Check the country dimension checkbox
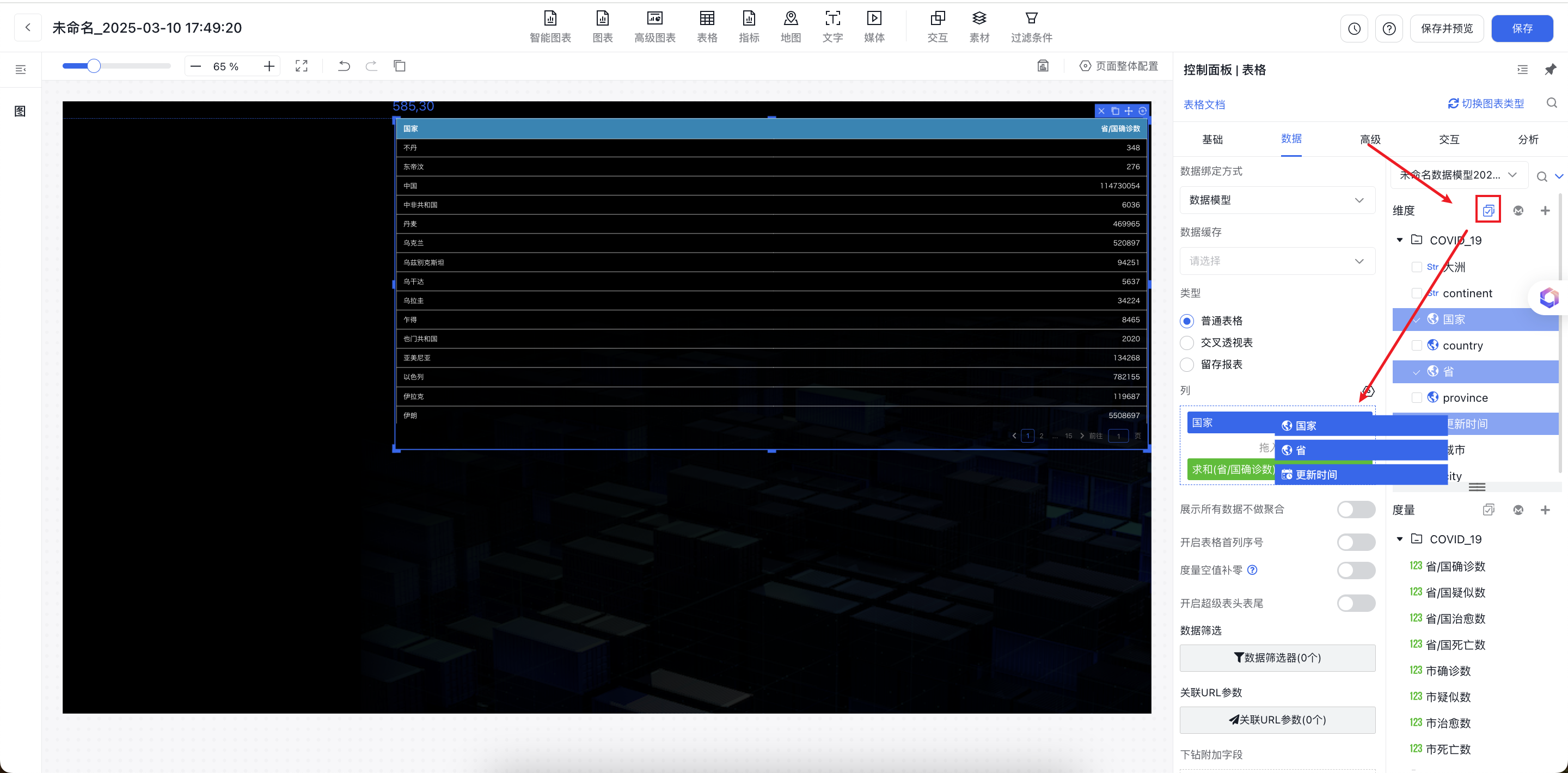This screenshot has width=1568, height=773. coord(1417,346)
